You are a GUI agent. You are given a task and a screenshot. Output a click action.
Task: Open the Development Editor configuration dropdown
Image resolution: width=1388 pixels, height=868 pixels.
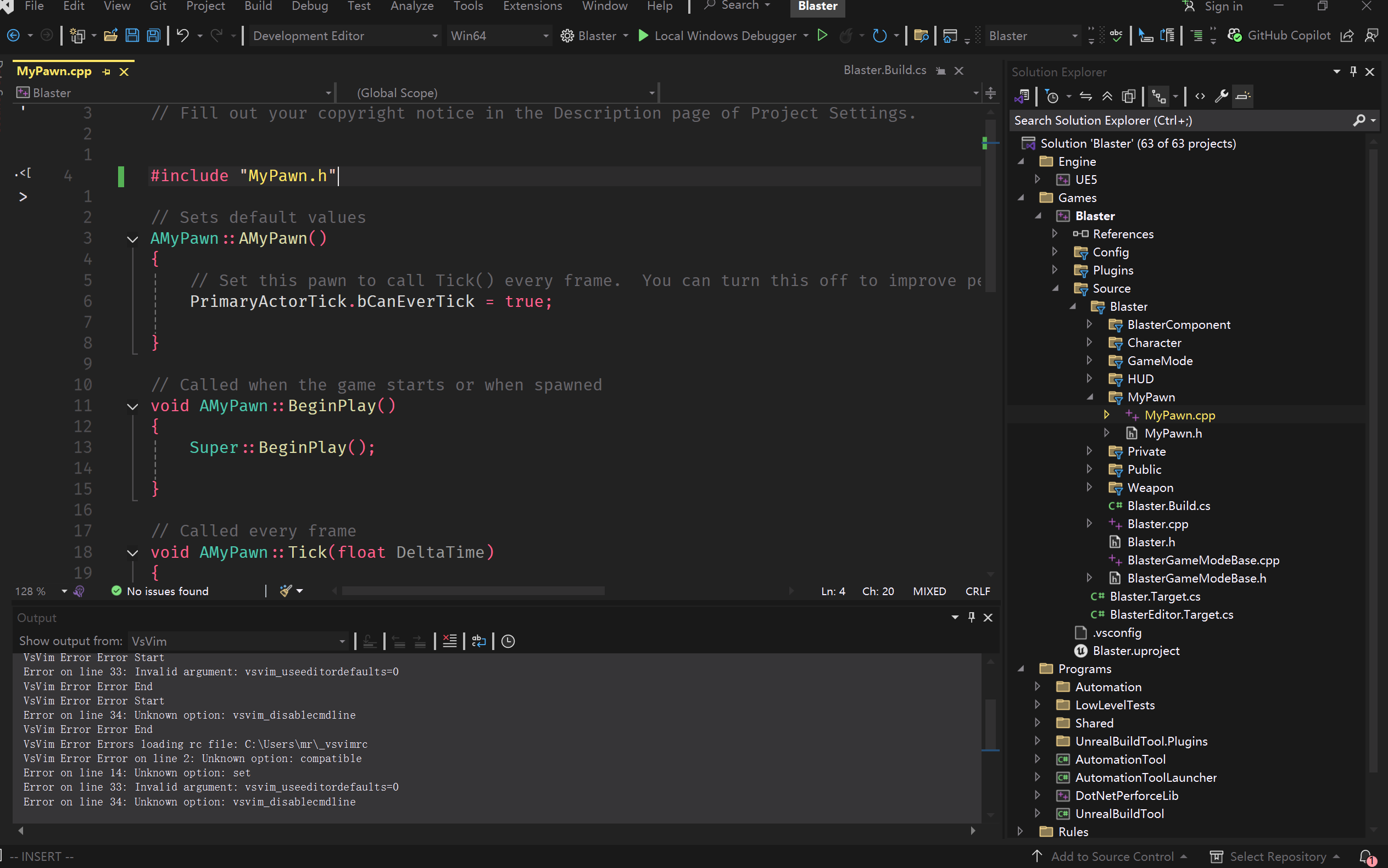[344, 36]
